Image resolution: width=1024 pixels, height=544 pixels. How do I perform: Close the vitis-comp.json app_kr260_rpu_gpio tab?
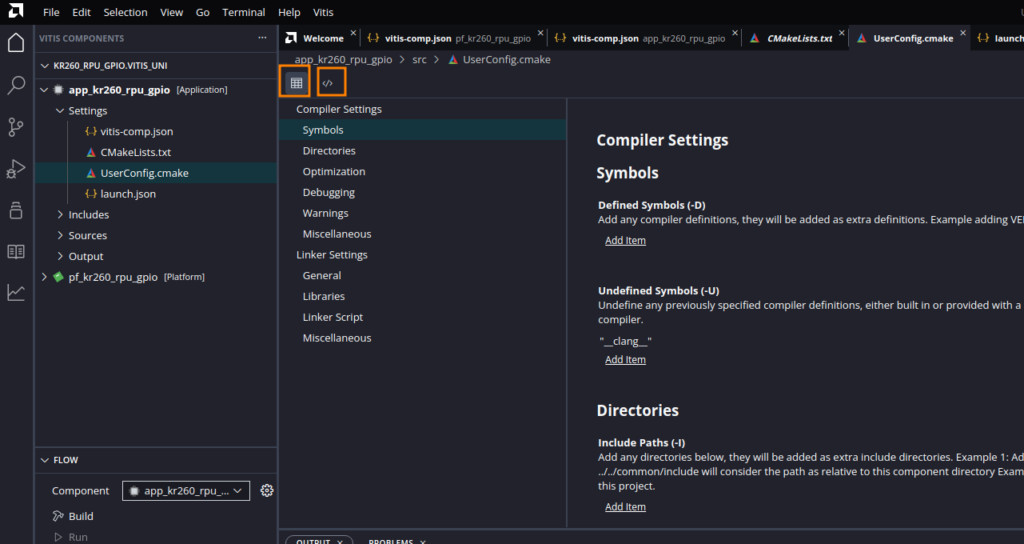click(735, 33)
